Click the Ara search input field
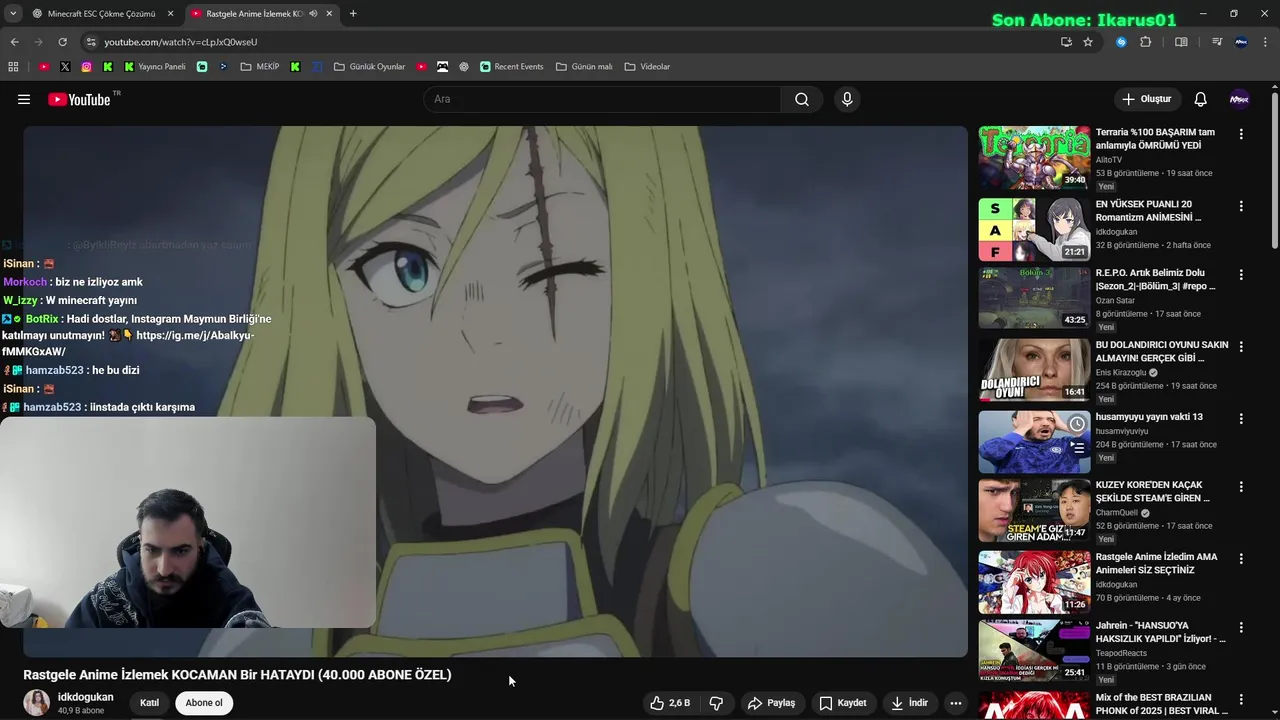Viewport: 1280px width, 720px height. click(602, 99)
